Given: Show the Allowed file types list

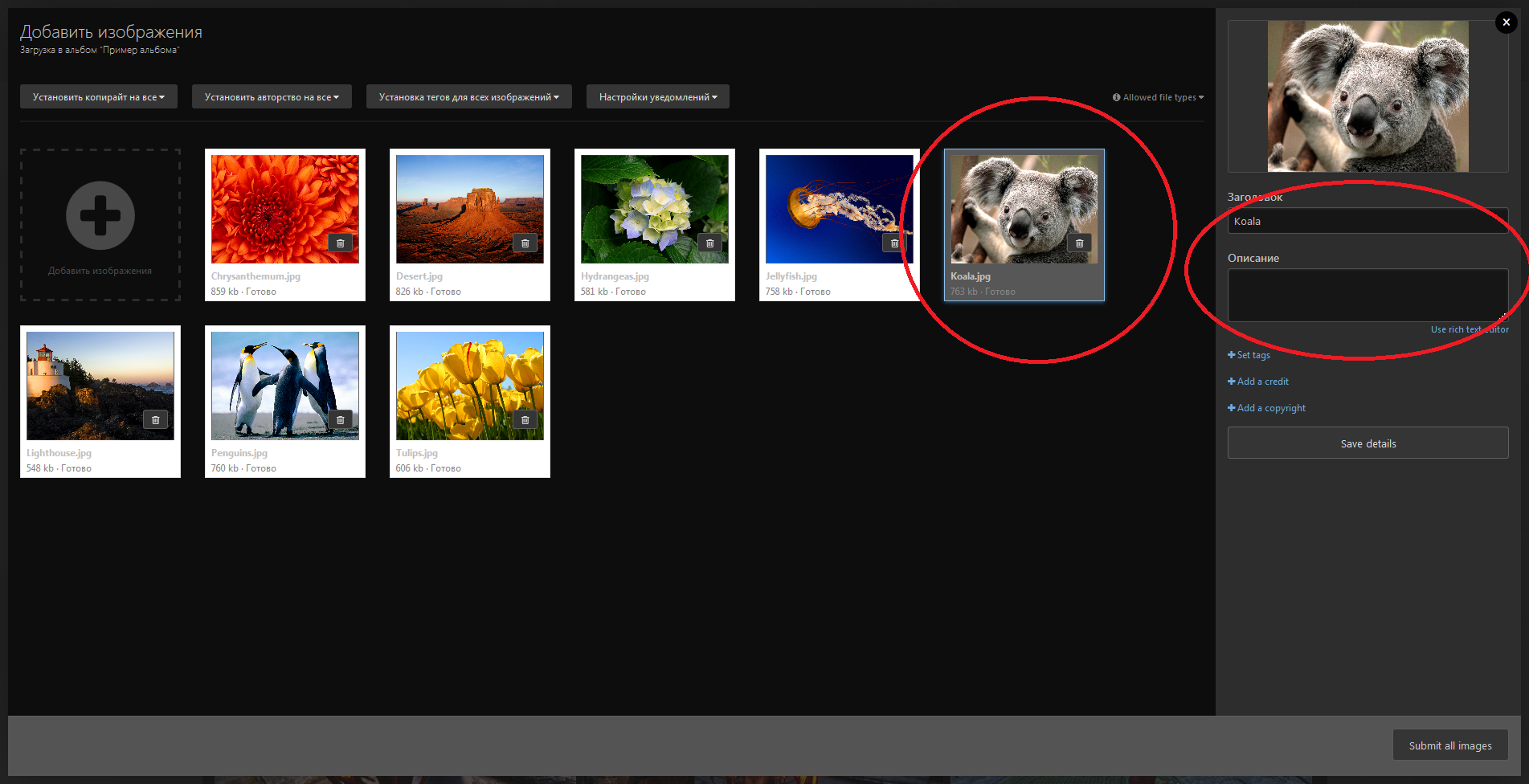Looking at the screenshot, I should 1158,97.
